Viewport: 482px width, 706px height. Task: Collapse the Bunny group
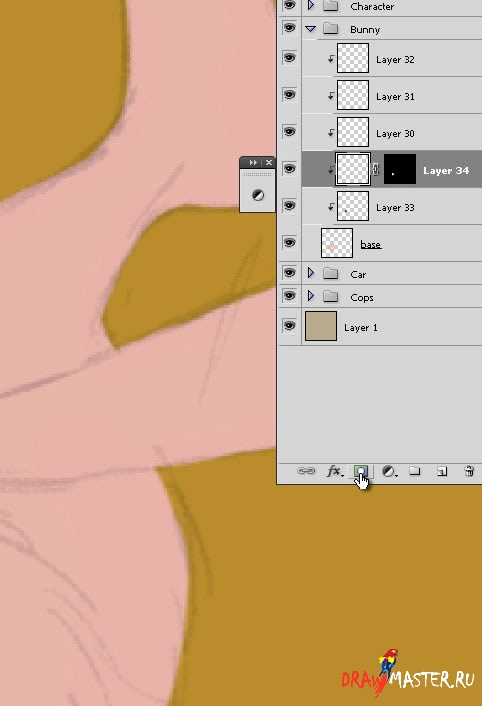coord(310,29)
